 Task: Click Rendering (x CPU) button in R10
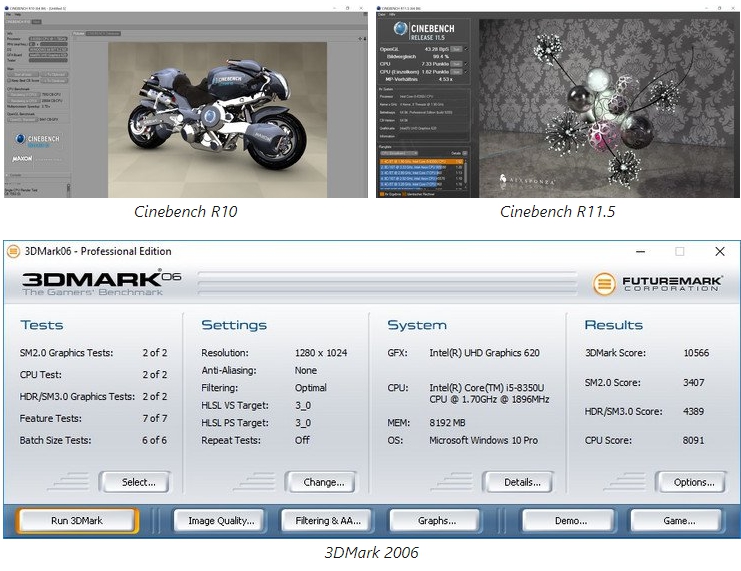pyautogui.click(x=24, y=101)
